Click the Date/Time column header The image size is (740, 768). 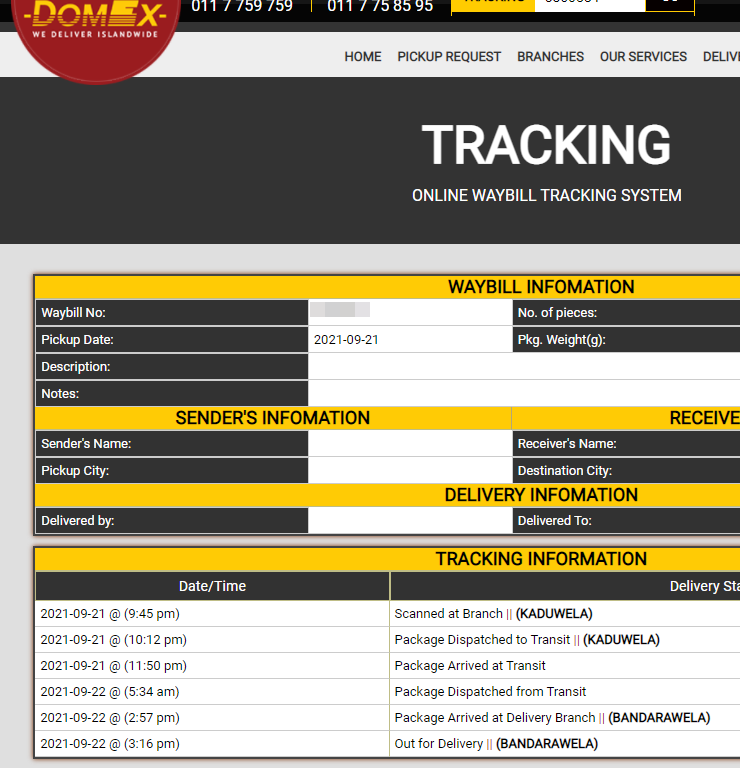pos(213,586)
